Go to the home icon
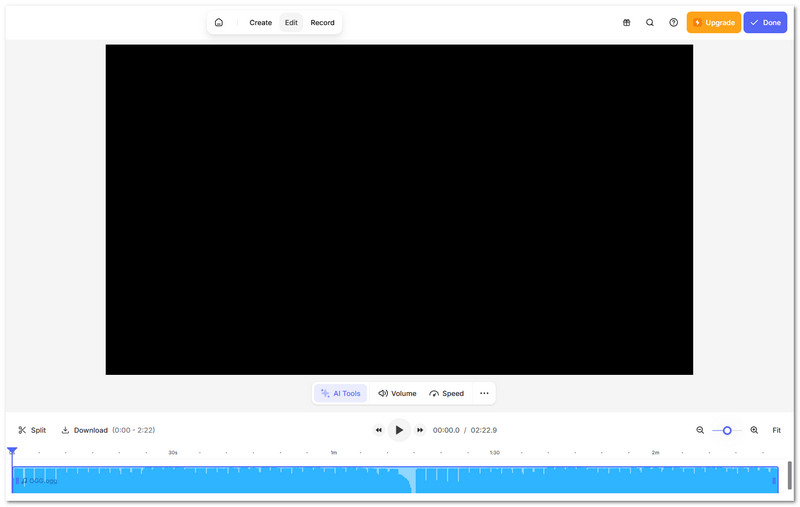 coord(219,22)
